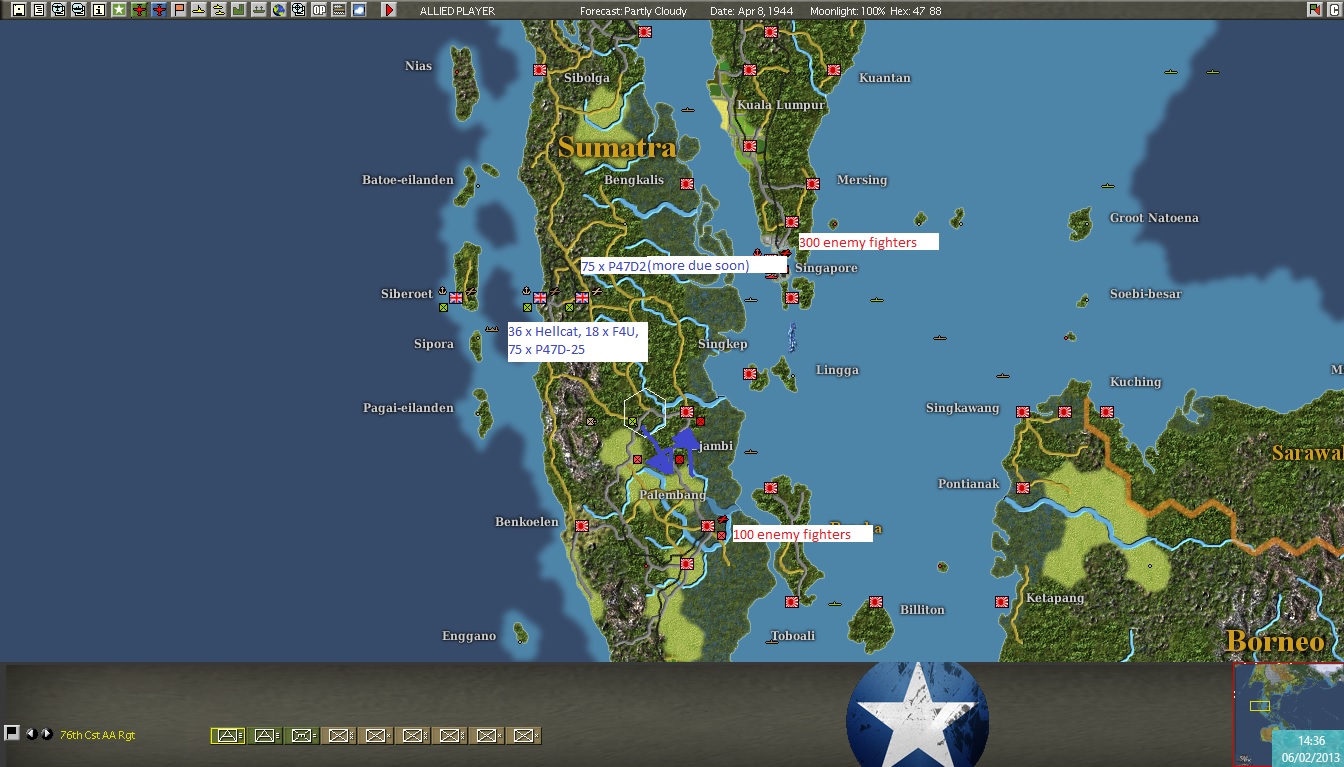Select the Japanese base marker beside Pontianak

[x=1023, y=488]
